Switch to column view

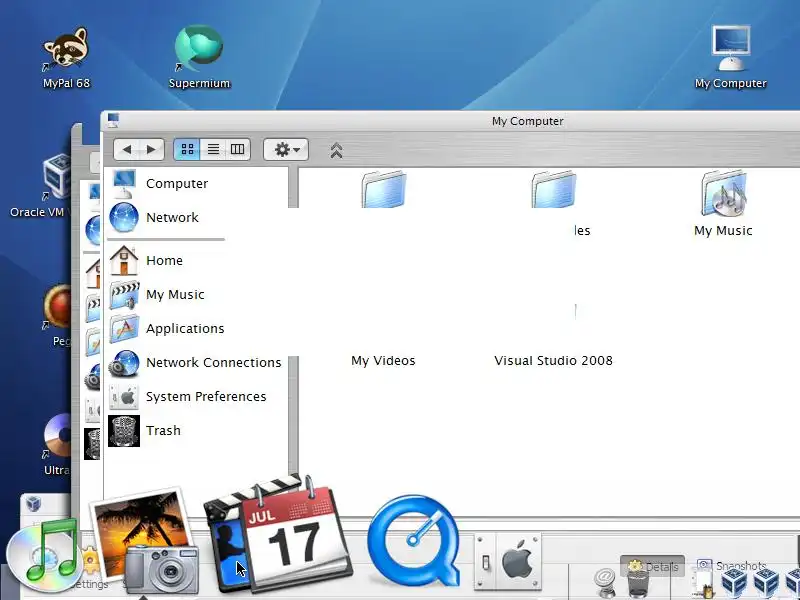237,149
